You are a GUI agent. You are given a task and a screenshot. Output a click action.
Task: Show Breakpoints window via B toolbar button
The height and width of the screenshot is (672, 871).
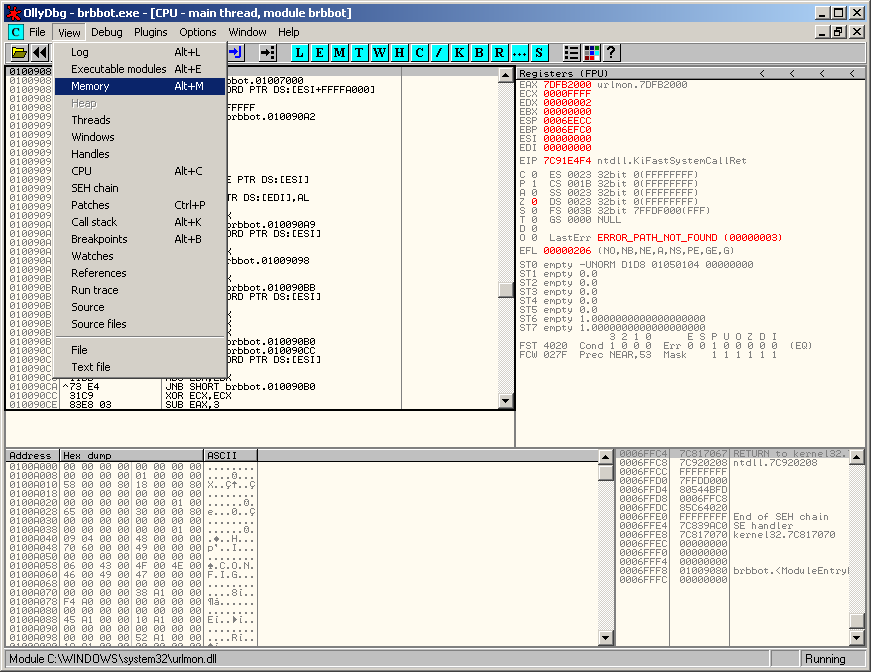click(x=480, y=52)
